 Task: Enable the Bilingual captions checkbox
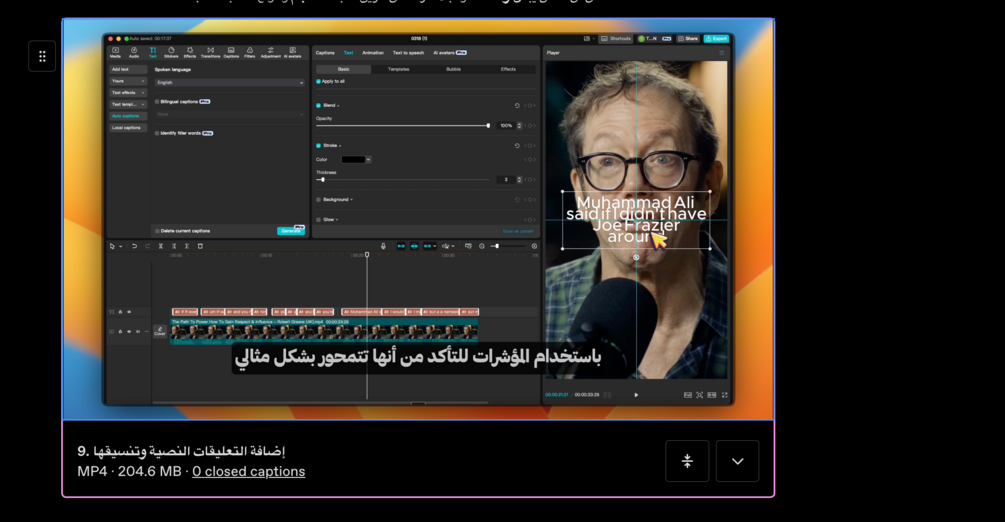pyautogui.click(x=157, y=101)
